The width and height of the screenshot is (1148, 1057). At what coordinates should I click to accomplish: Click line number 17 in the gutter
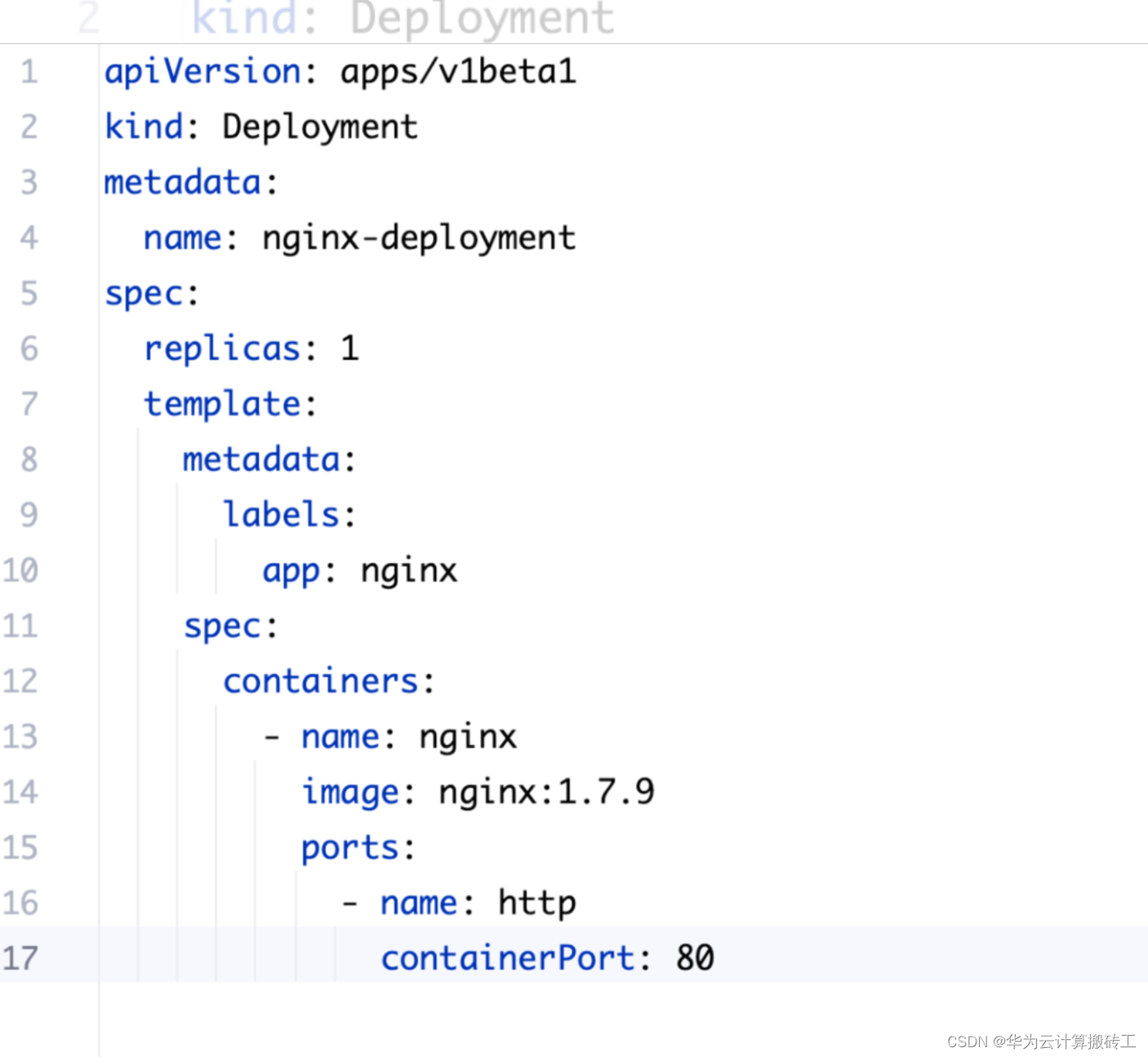(20, 958)
